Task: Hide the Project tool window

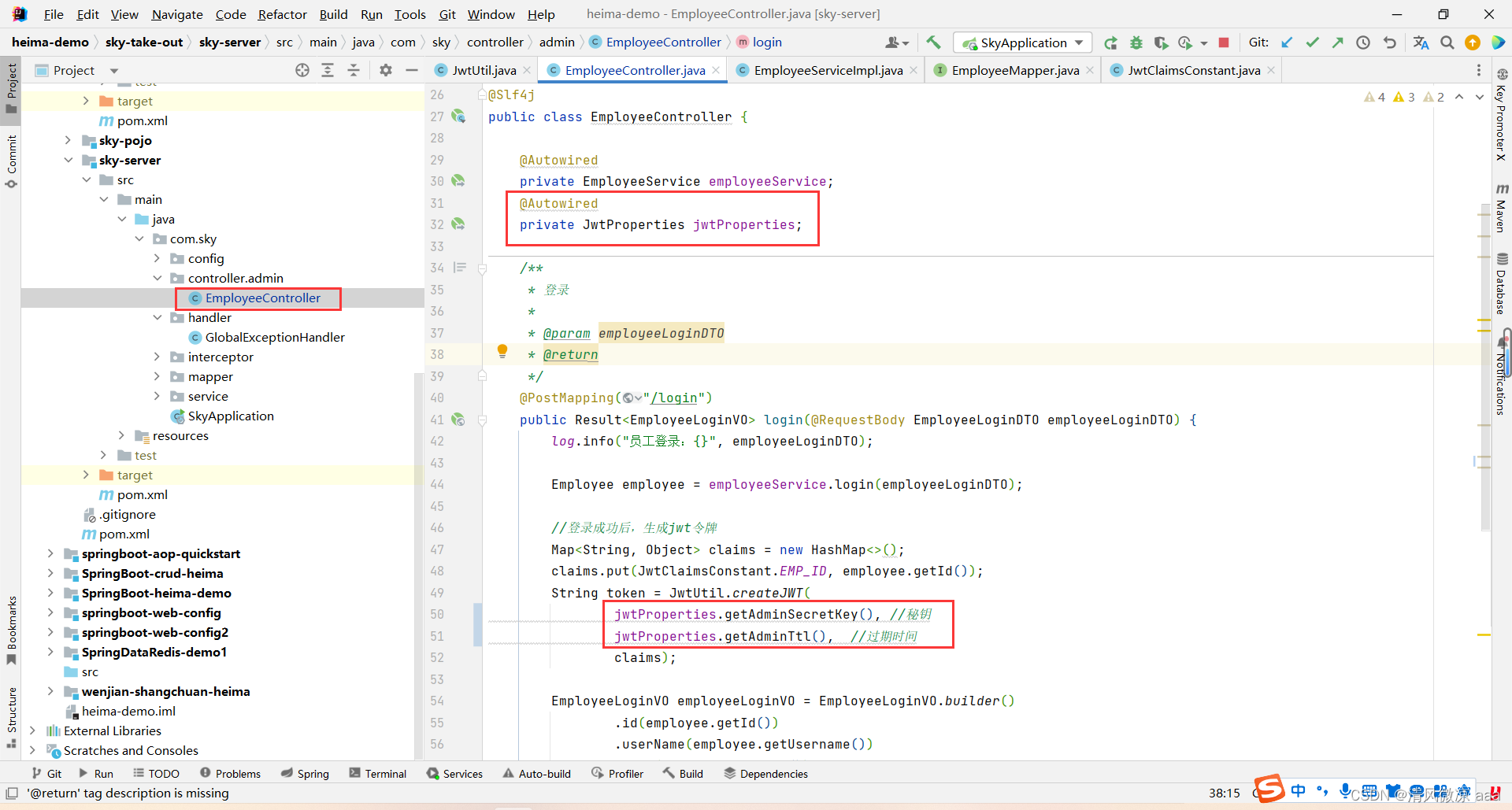Action: tap(411, 70)
